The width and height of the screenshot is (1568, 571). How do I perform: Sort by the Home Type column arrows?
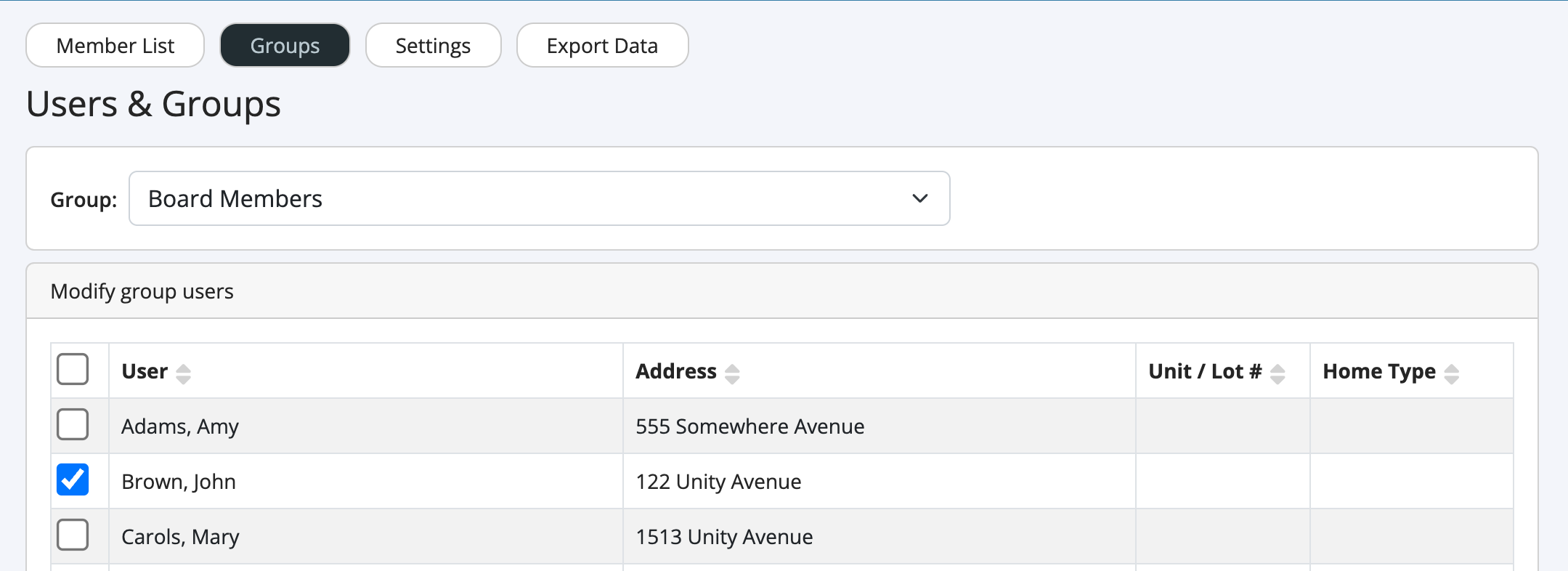[x=1452, y=373]
